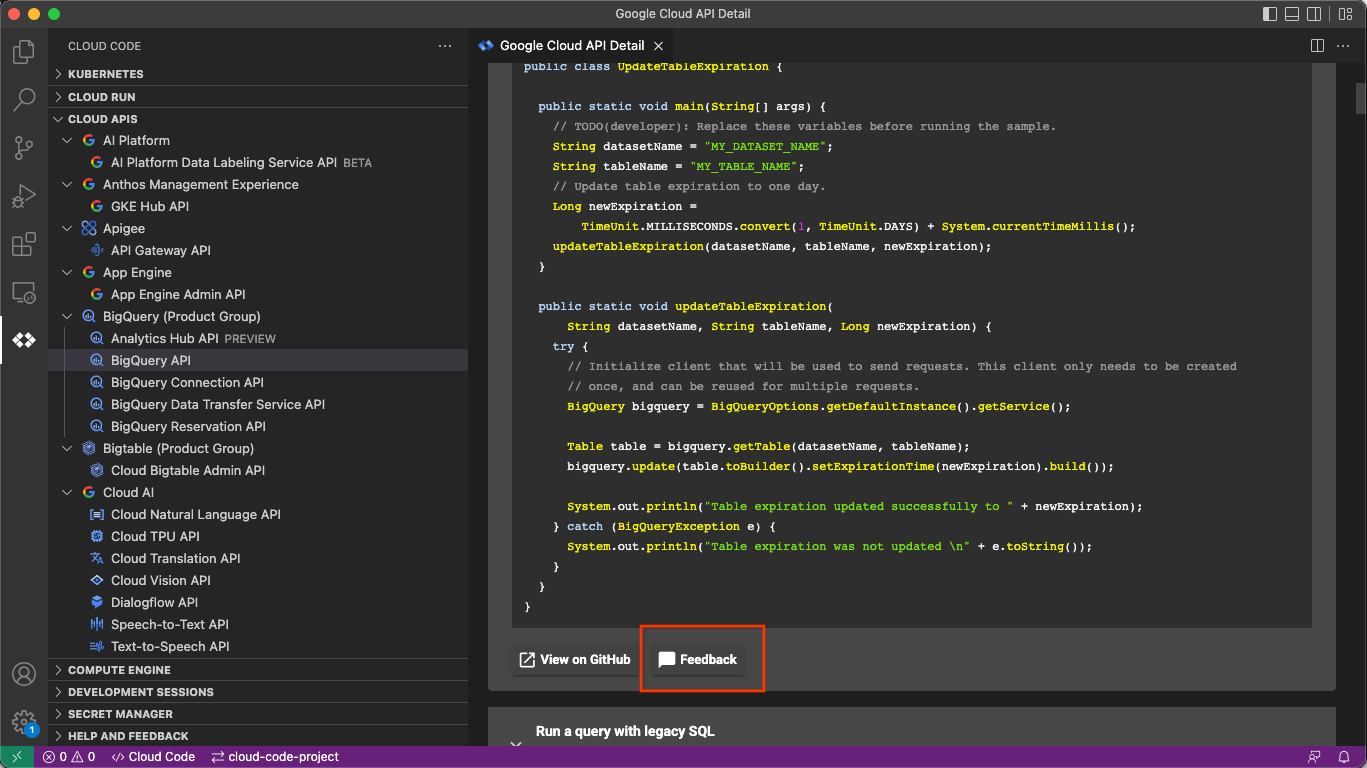Open the Explorer view in activity bar
Screen dimensions: 1367x768
point(24,52)
